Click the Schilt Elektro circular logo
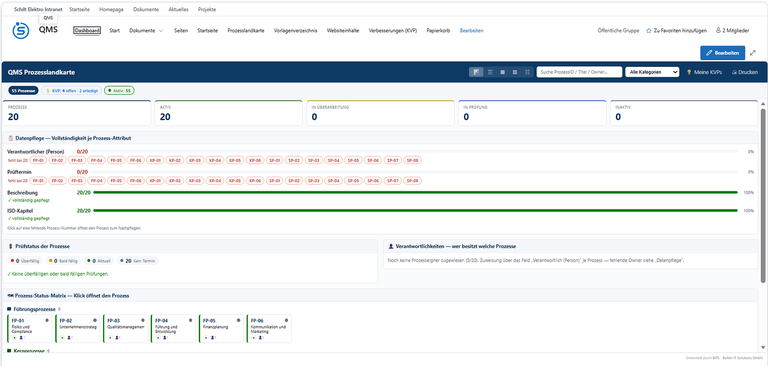Viewport: 768px width, 366px height. (x=21, y=30)
